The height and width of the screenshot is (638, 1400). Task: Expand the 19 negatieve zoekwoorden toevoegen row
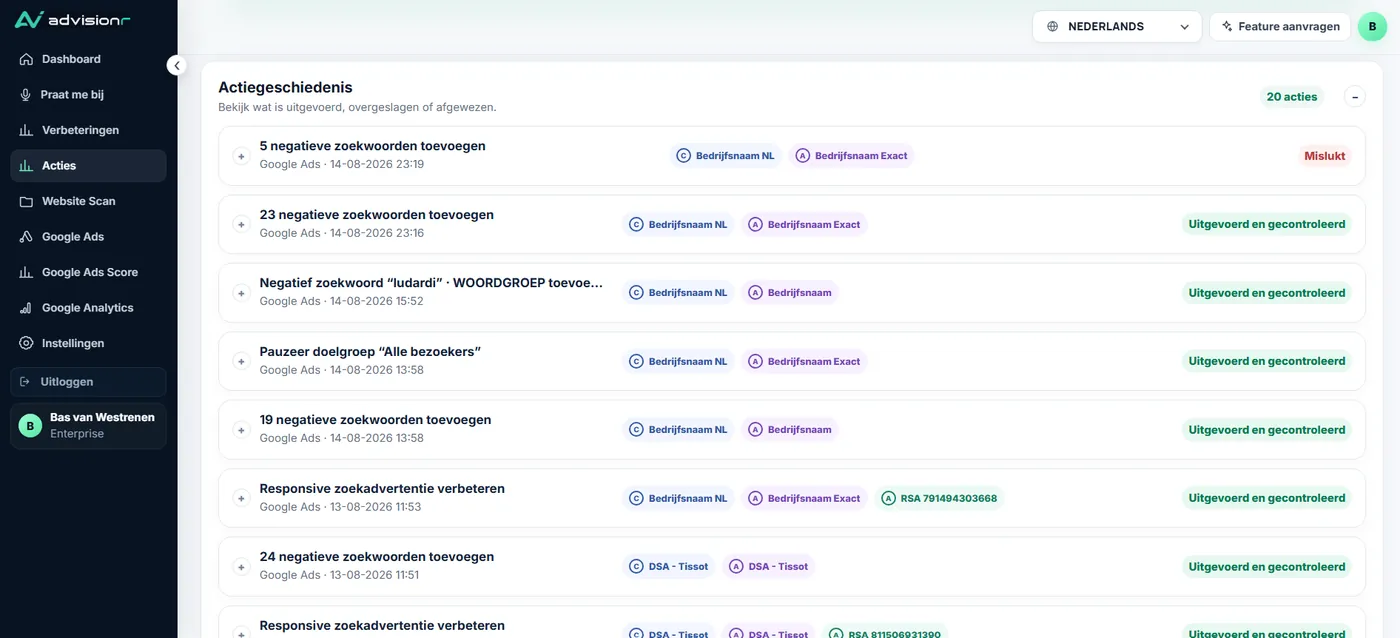pos(241,430)
